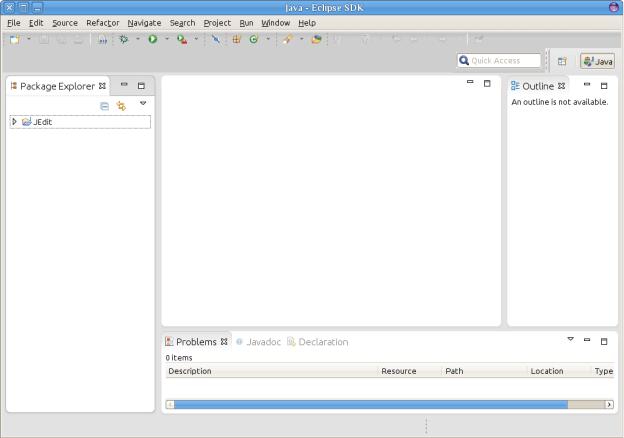Open the Edit menu
624x438 pixels.
pyautogui.click(x=36, y=23)
